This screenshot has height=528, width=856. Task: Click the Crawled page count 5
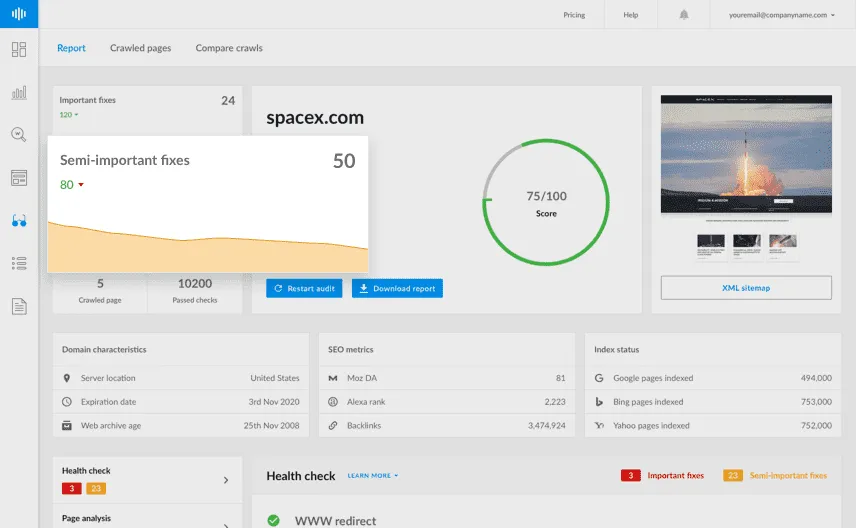pyautogui.click(x=100, y=283)
